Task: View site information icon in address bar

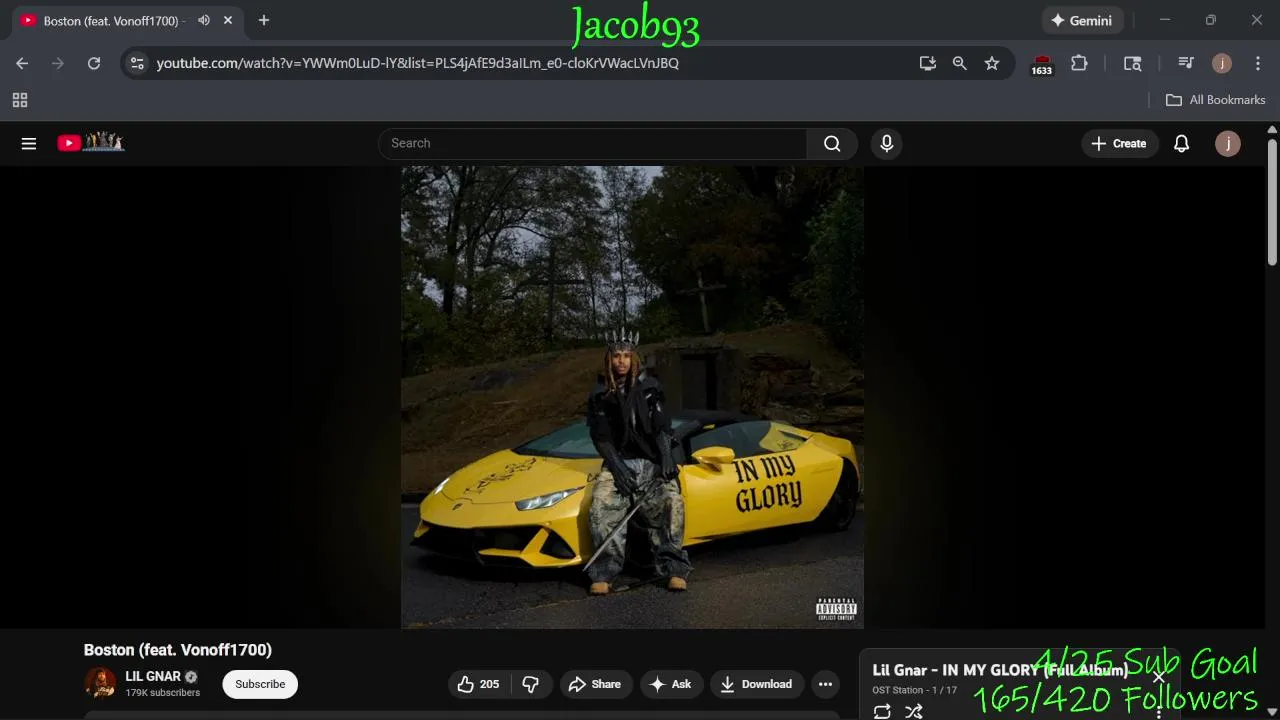Action: [138, 63]
